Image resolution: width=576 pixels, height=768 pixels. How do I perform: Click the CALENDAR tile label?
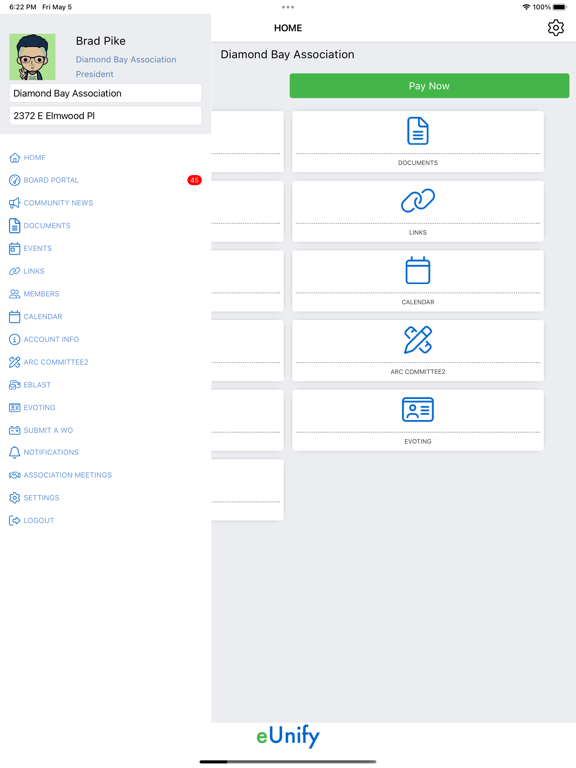[x=418, y=302]
